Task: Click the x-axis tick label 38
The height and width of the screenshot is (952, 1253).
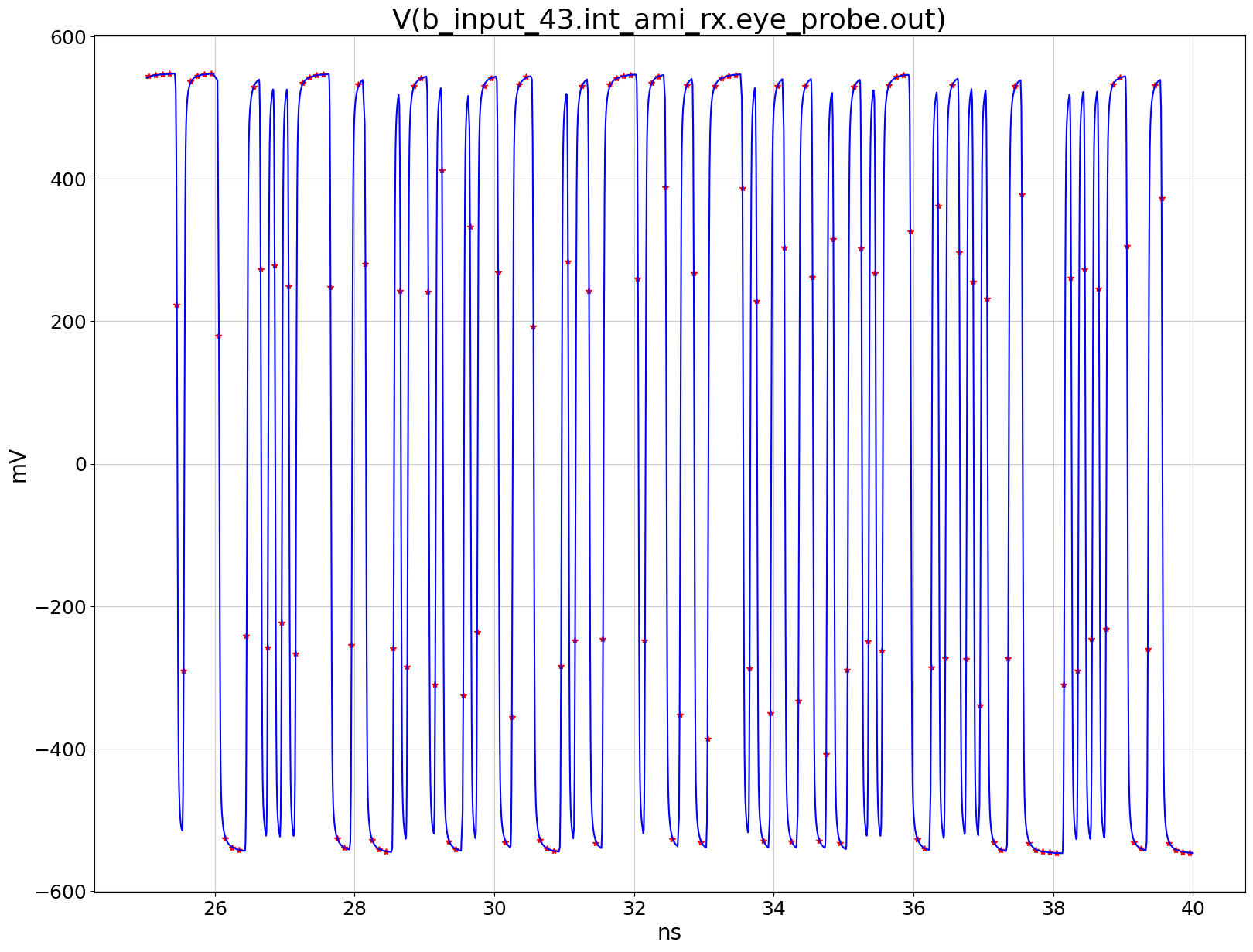Action: pyautogui.click(x=1053, y=909)
